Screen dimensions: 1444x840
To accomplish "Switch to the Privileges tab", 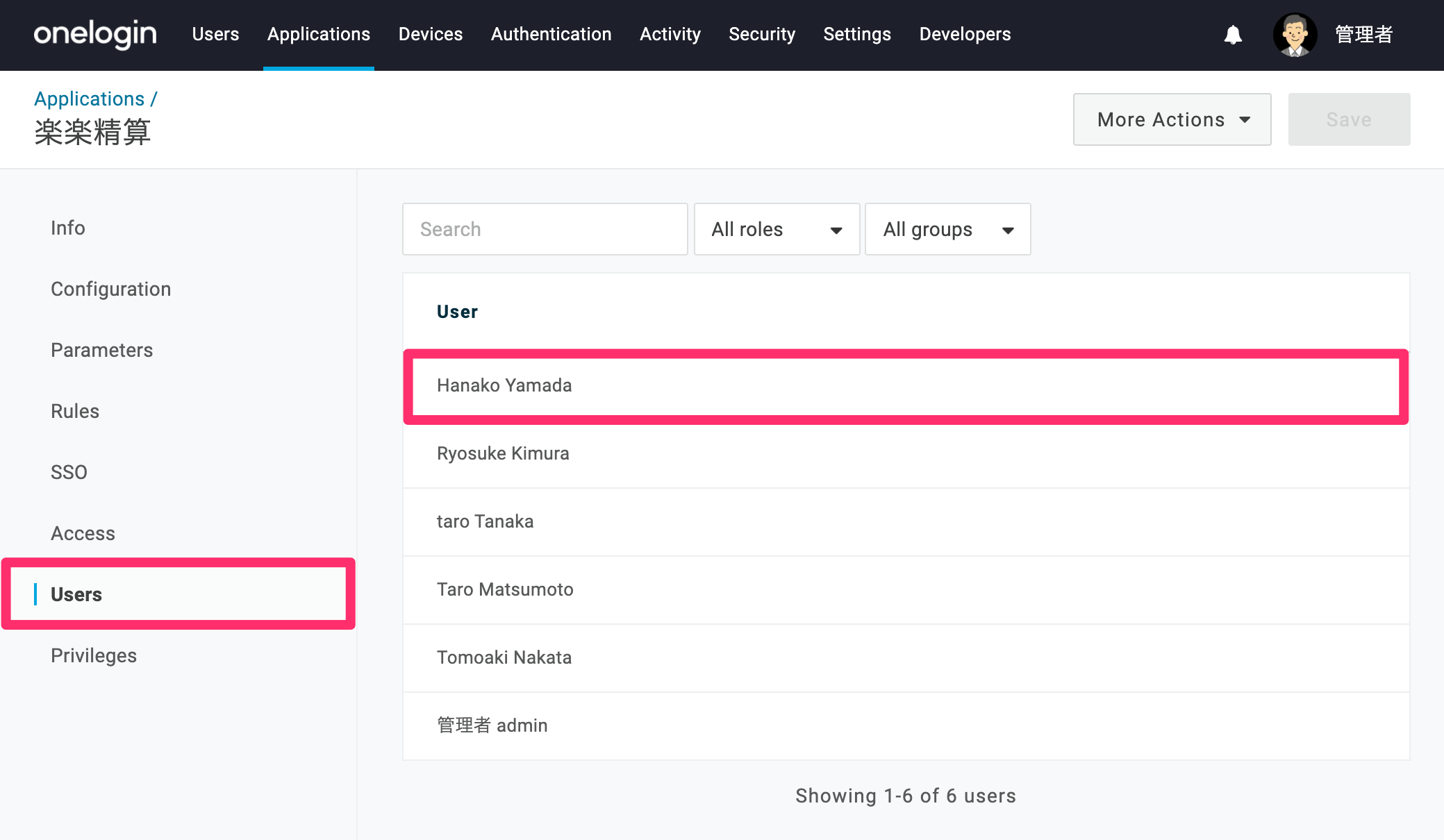I will click(x=94, y=655).
